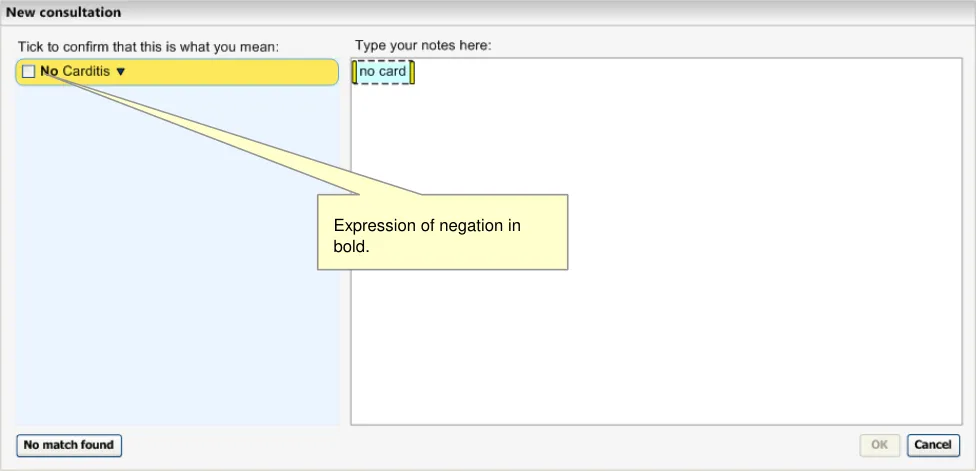Click the "no card" highlighted token

click(383, 72)
